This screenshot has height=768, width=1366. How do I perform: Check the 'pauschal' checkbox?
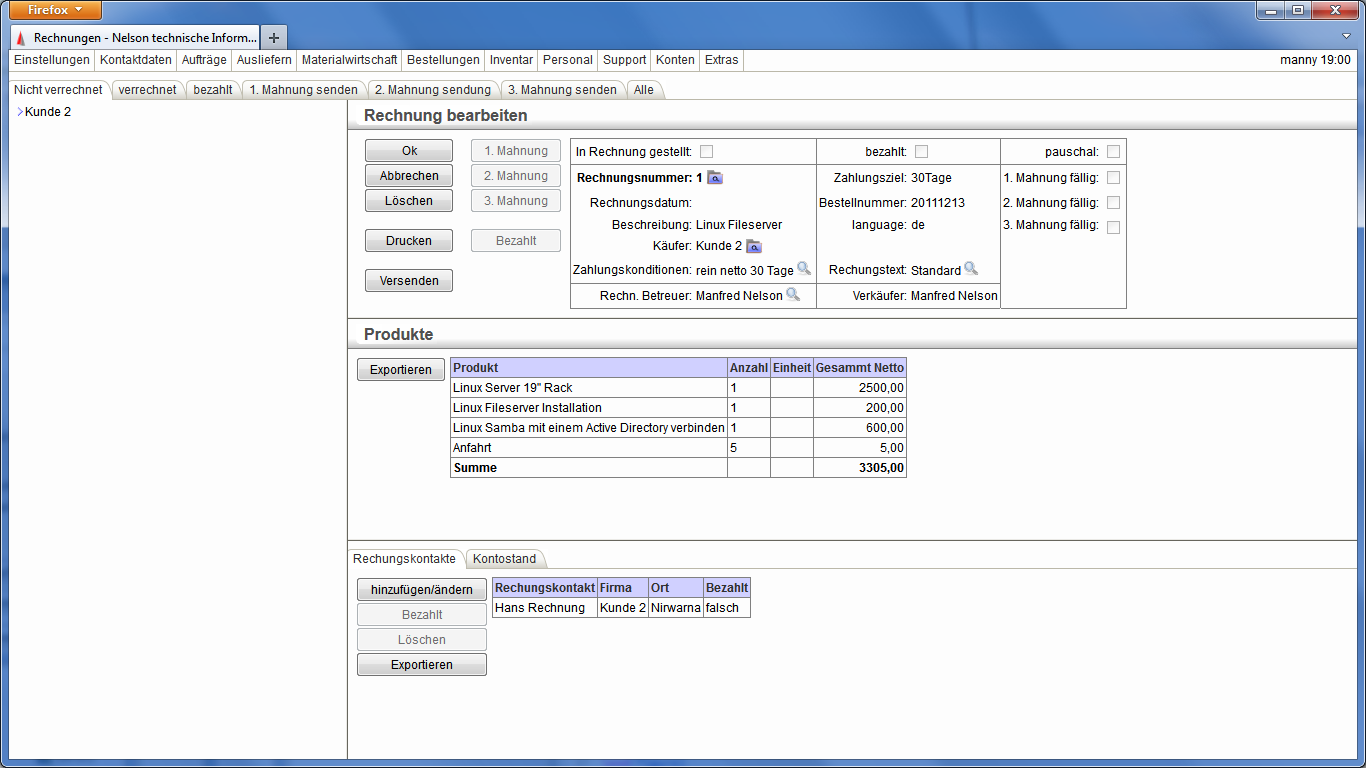point(1113,152)
